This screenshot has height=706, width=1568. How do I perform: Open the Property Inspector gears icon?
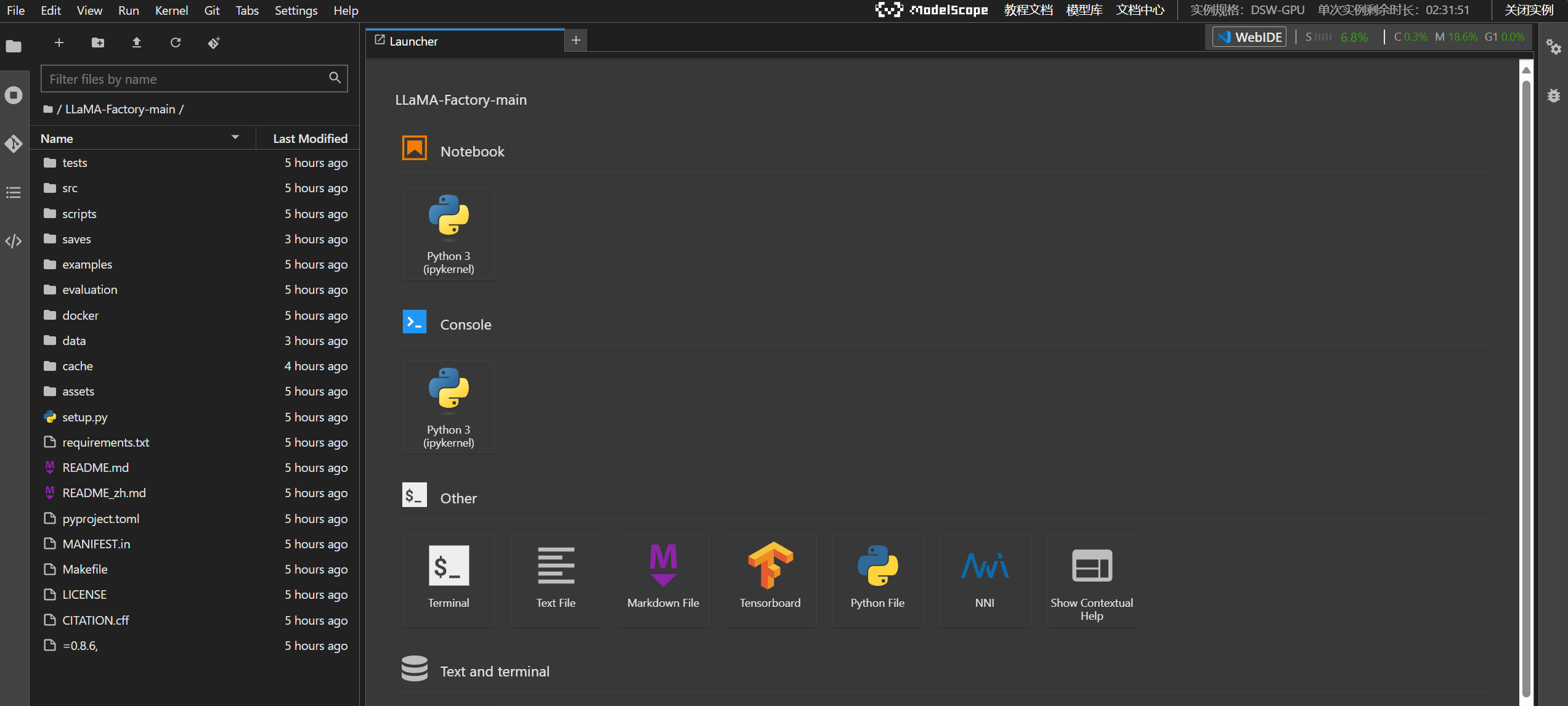click(x=1554, y=47)
